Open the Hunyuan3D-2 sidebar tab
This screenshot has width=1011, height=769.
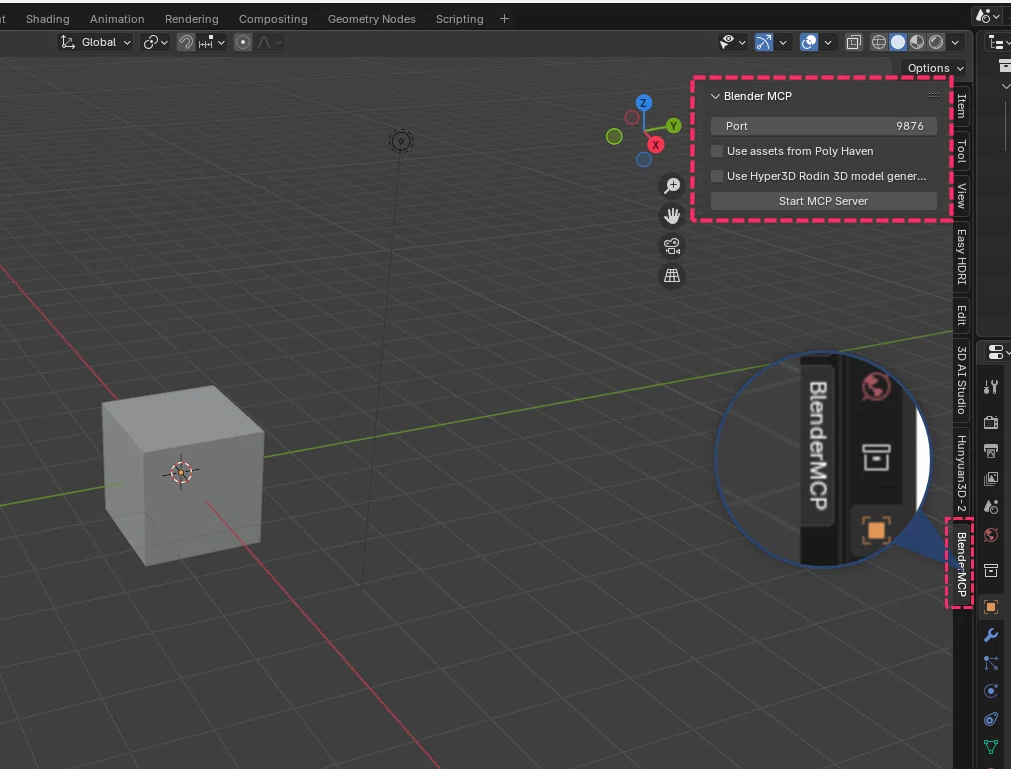(x=961, y=472)
